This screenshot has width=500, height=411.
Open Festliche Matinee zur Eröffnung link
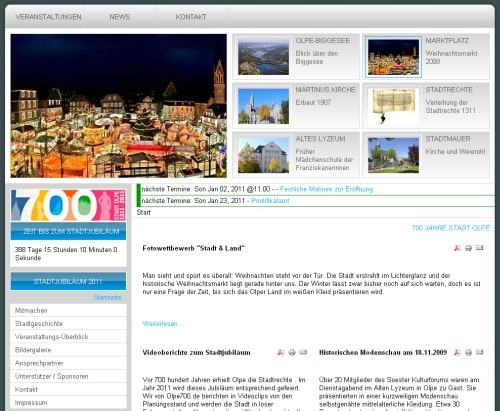click(326, 189)
